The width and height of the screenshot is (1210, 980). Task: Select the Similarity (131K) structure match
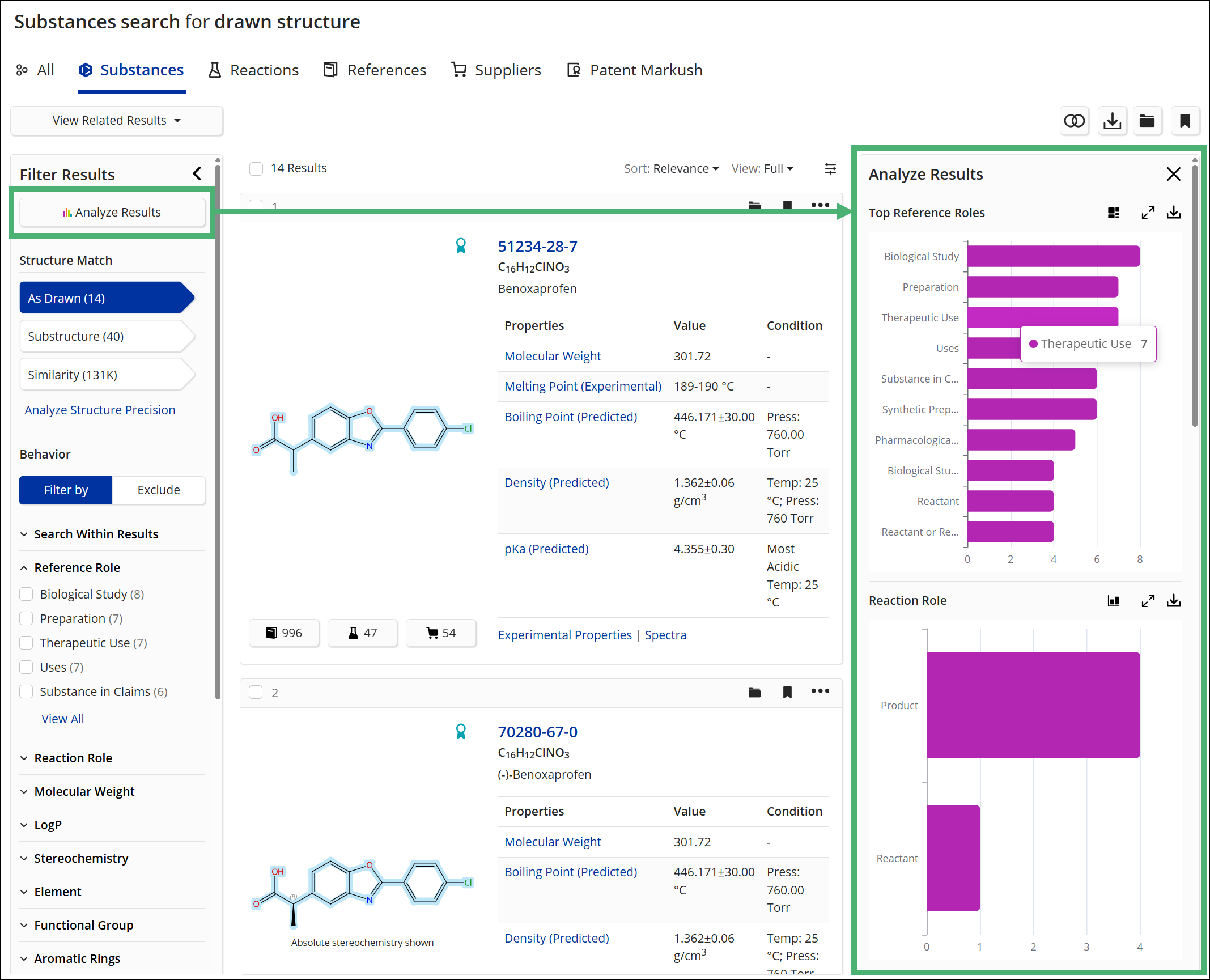(x=107, y=375)
